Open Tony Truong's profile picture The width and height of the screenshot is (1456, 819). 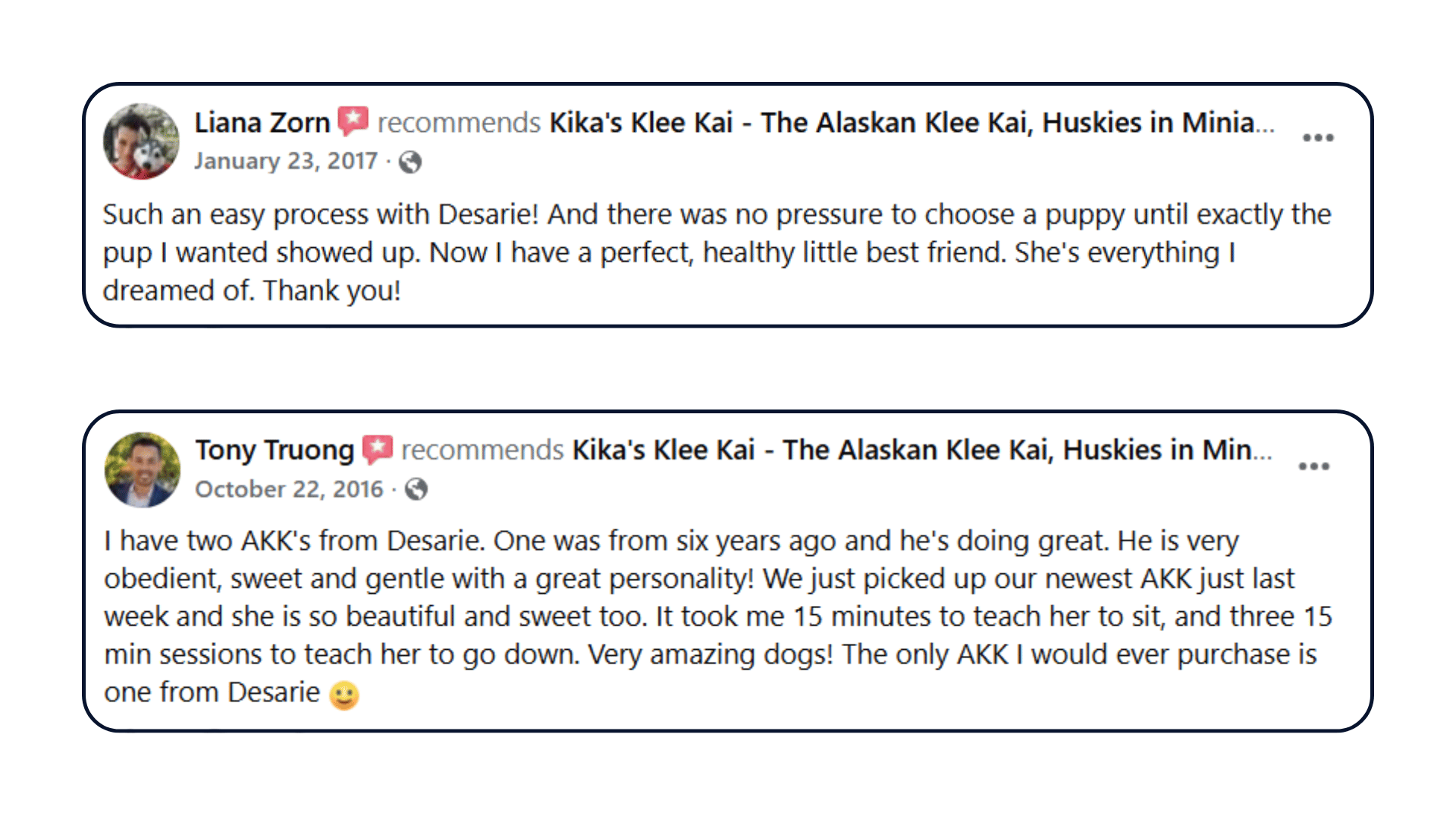point(143,469)
